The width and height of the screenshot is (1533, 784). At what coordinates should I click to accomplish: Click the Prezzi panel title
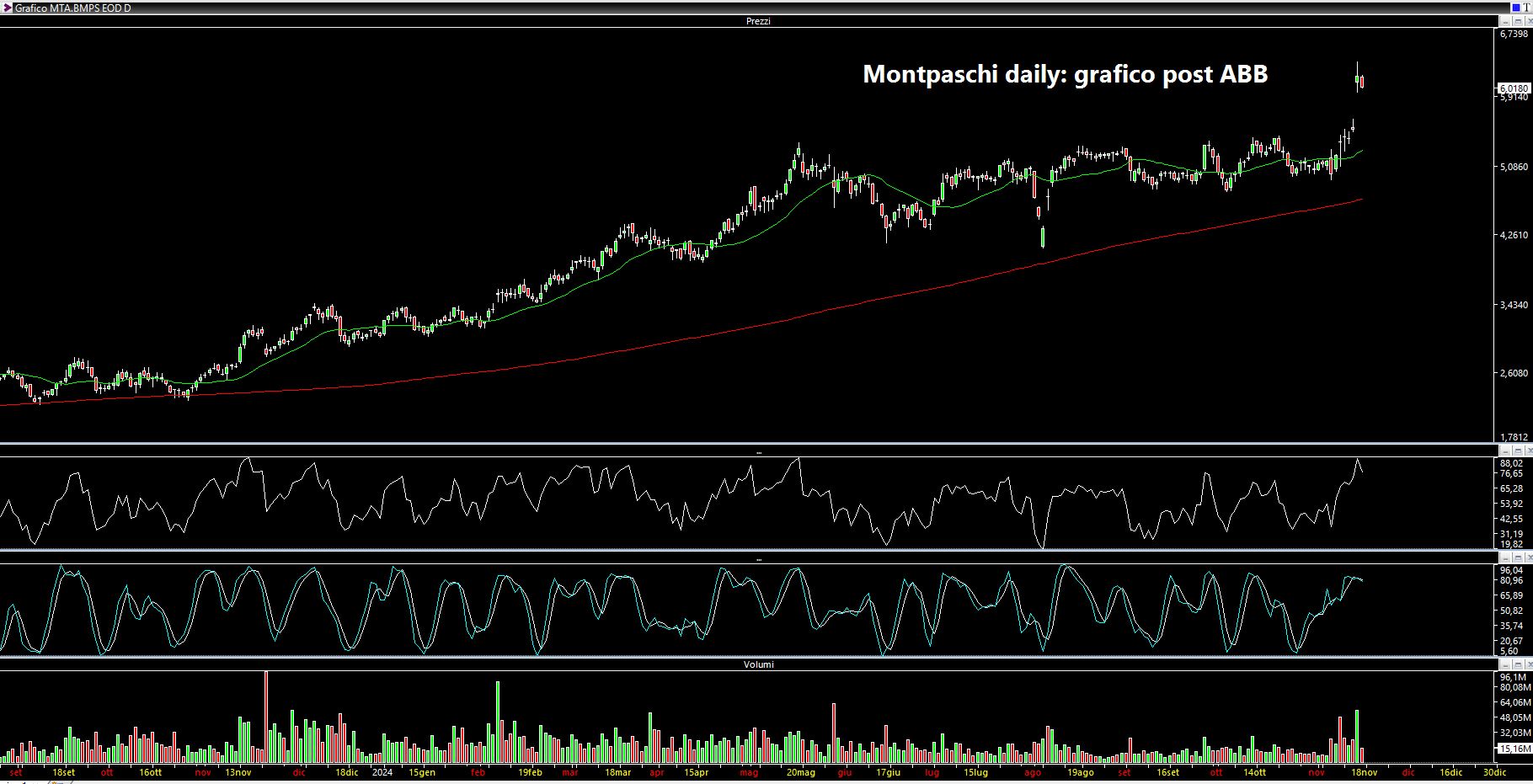point(758,21)
